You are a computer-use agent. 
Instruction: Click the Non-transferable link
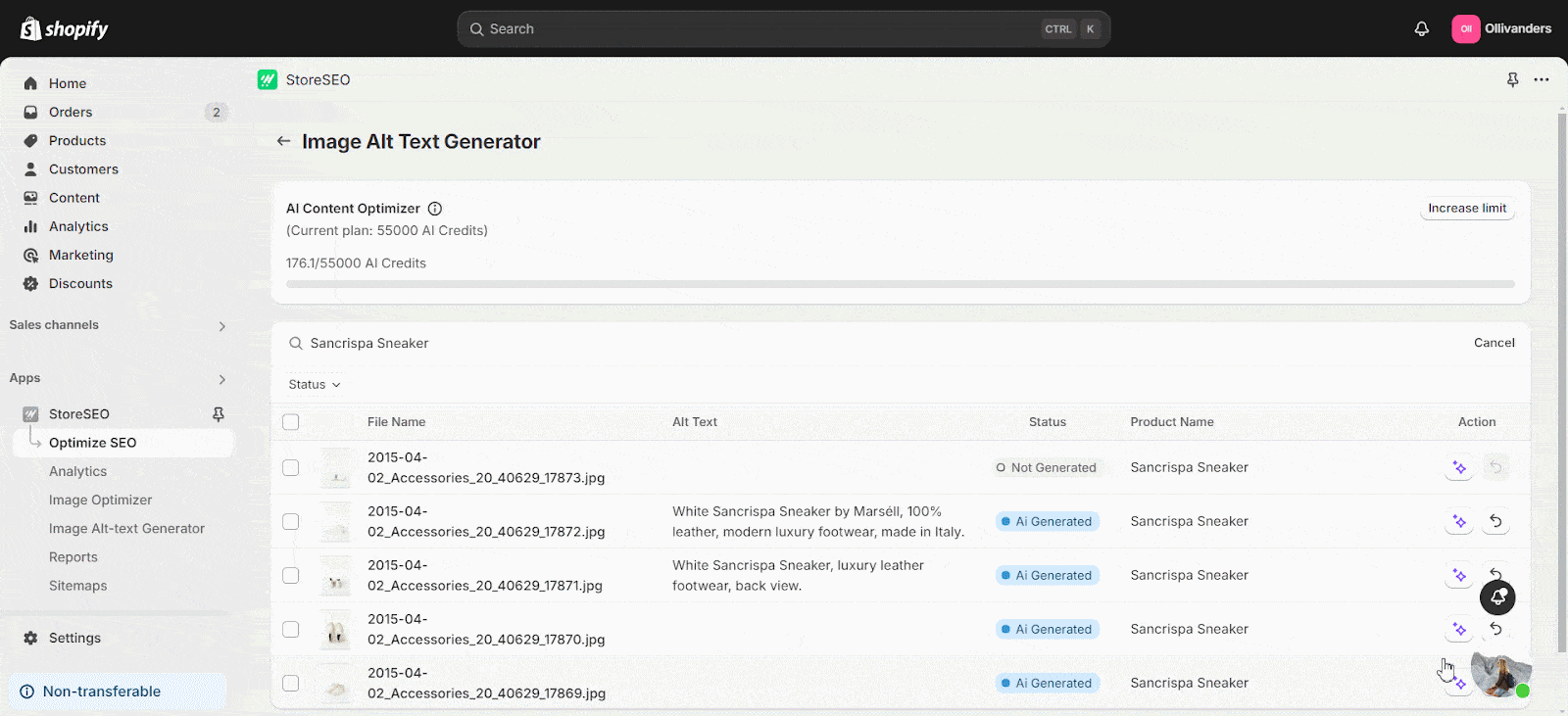102,692
